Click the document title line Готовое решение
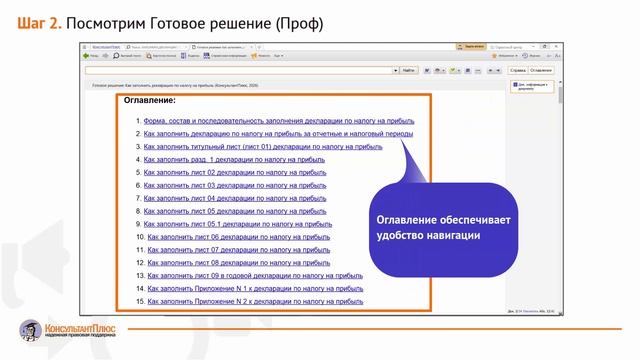This screenshot has height=360, width=640. tap(175, 86)
